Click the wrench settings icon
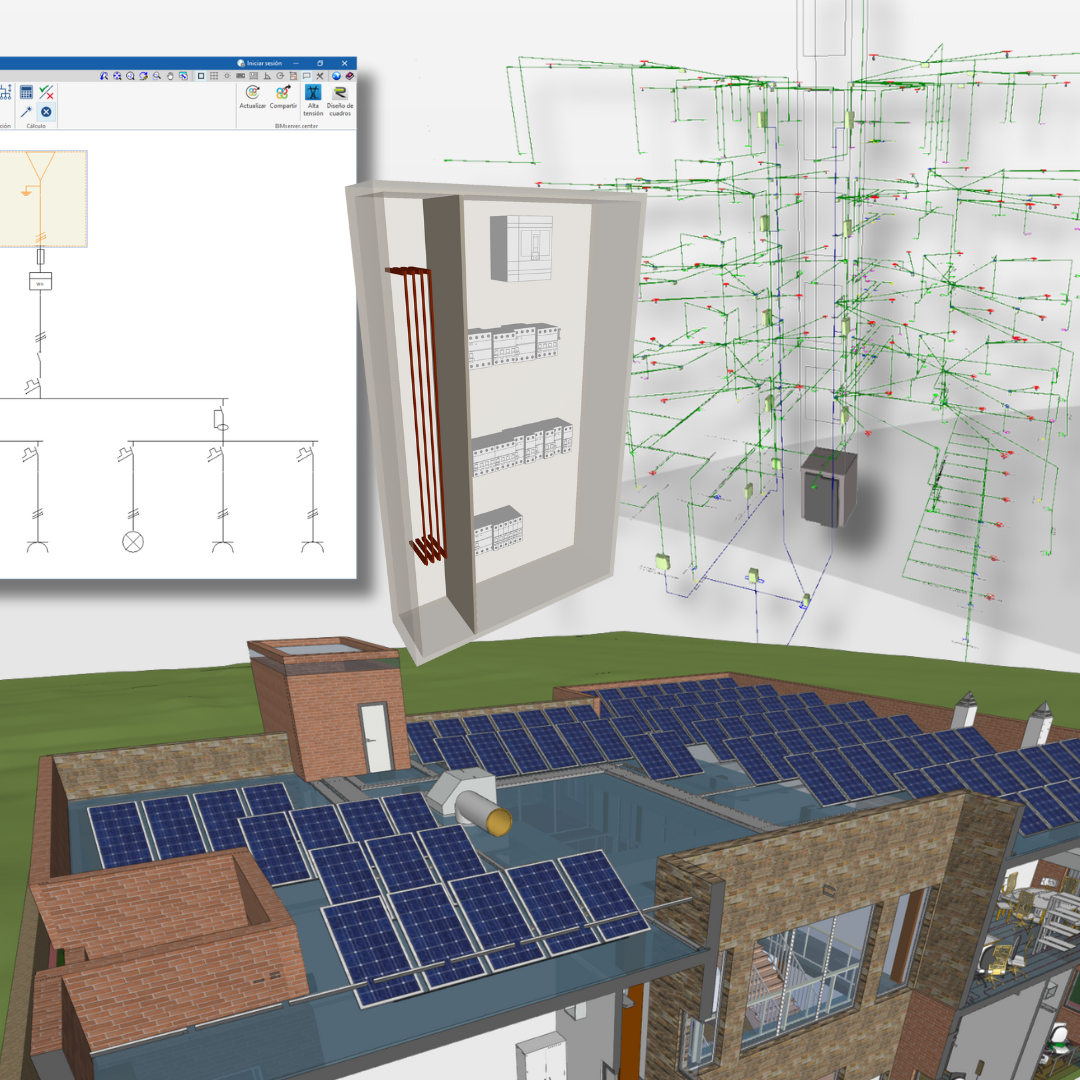The height and width of the screenshot is (1080, 1080). [320, 76]
